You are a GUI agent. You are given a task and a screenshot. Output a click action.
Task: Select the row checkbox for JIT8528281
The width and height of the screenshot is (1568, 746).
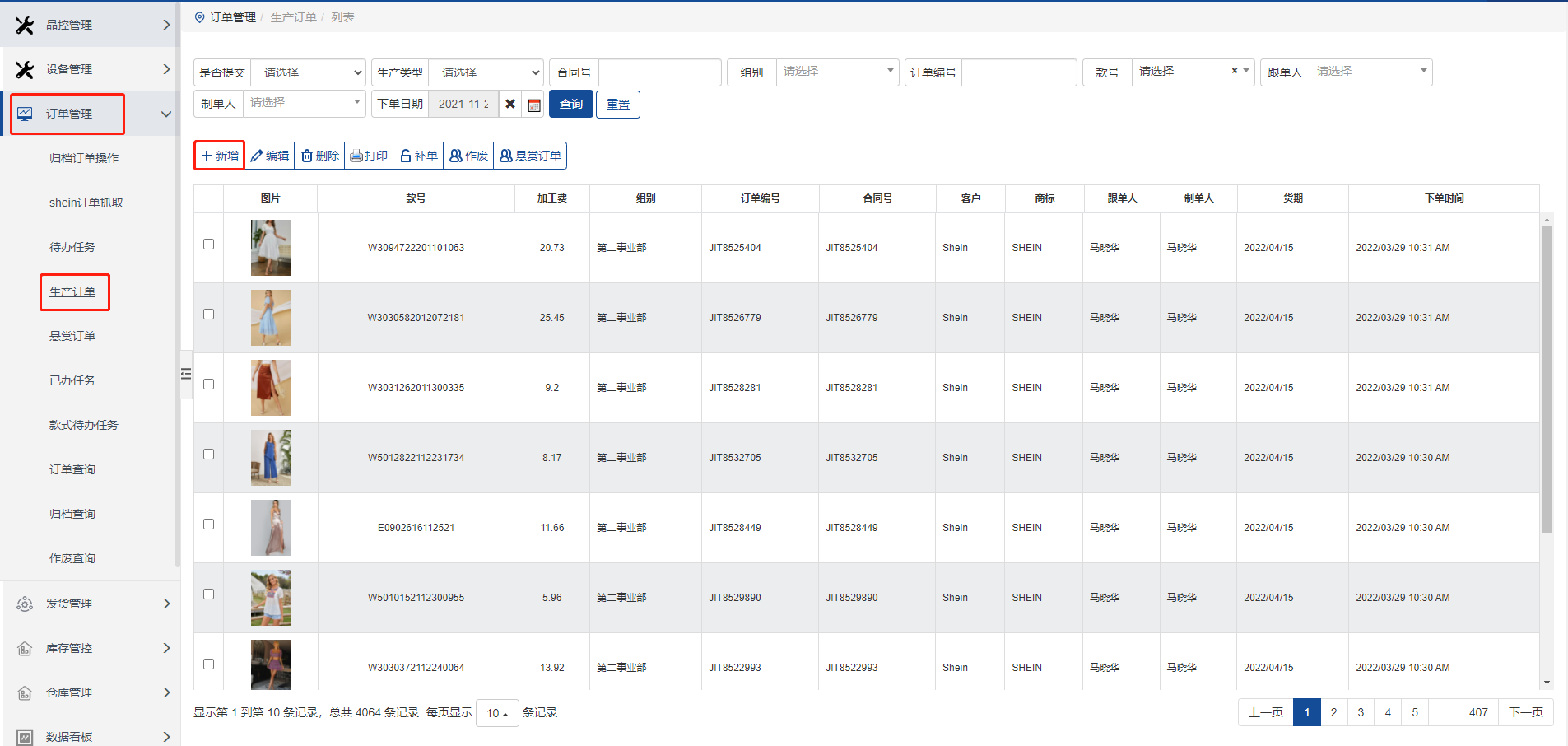pyautogui.click(x=209, y=385)
